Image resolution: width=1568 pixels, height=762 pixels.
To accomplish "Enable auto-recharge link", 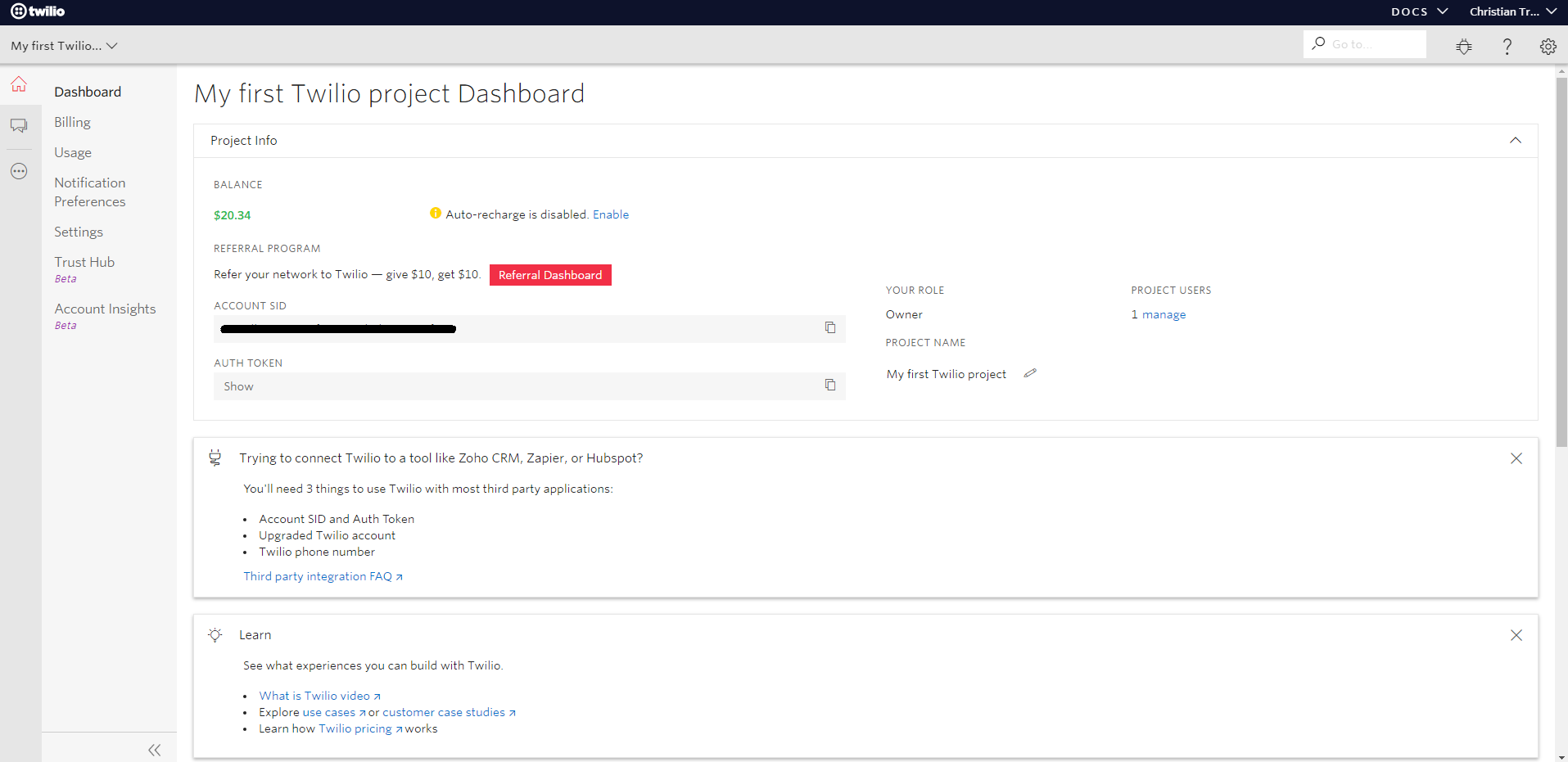I will coord(611,214).
